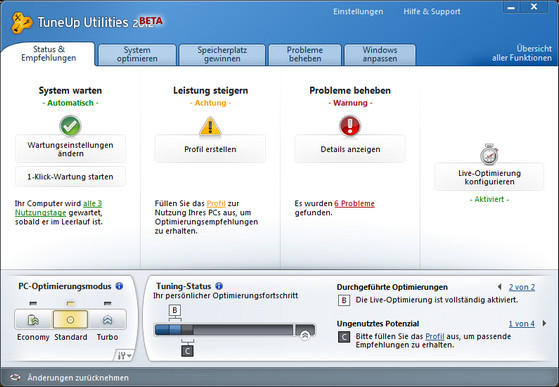
Task: Select the Standard optimization mode
Action: (x=70, y=319)
